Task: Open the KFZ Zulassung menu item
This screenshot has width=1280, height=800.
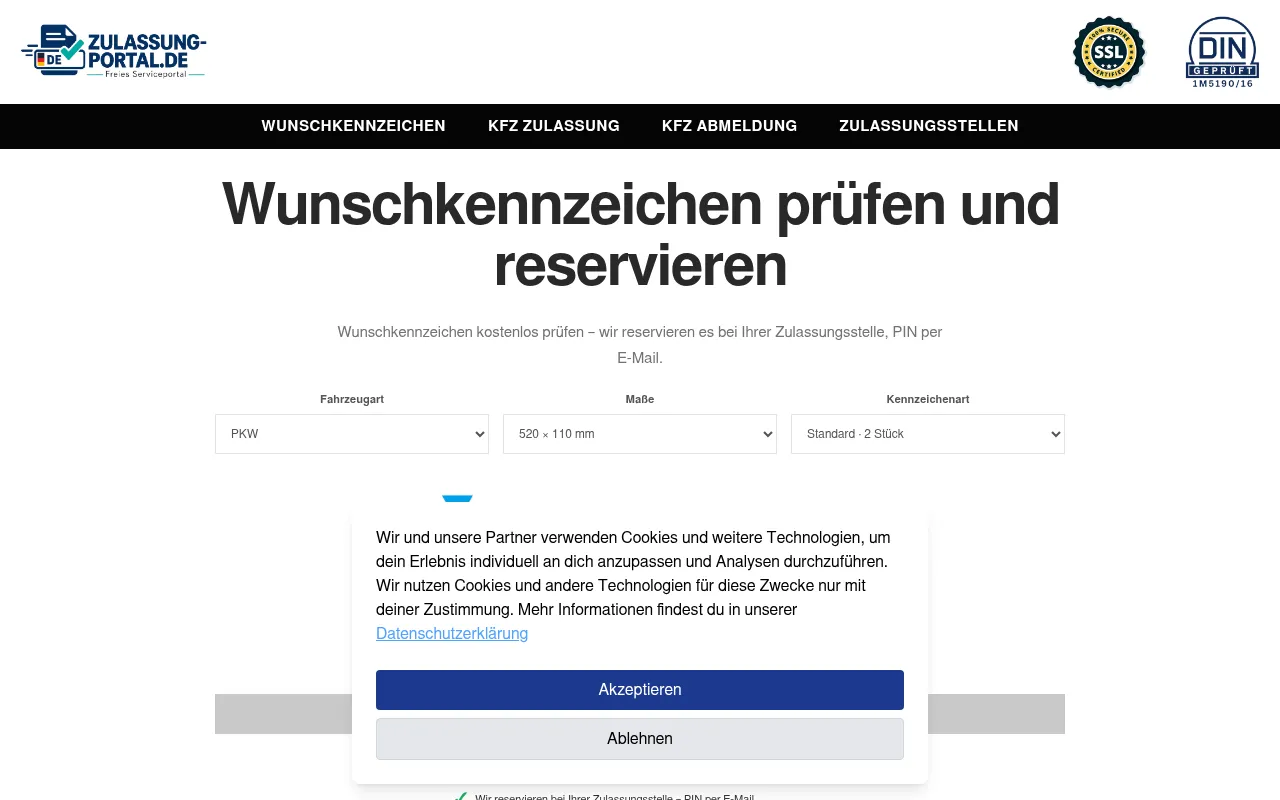Action: pos(554,126)
